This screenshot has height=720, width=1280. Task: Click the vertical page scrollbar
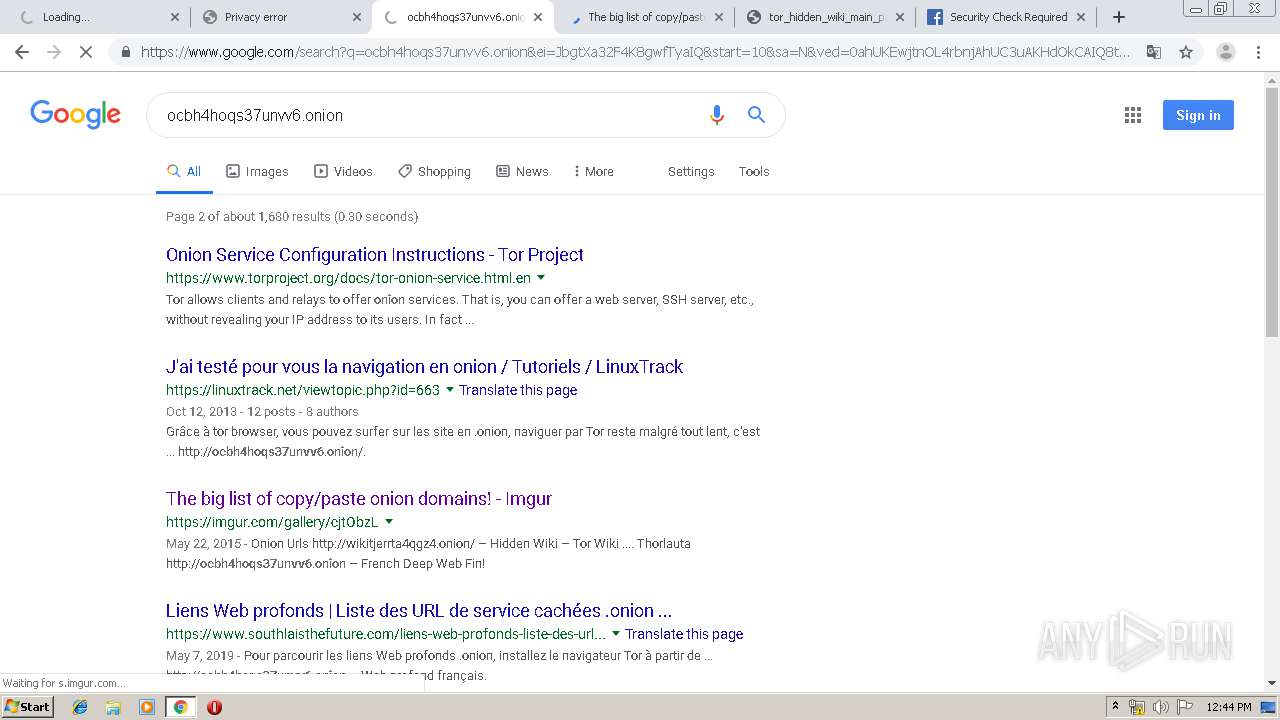click(1272, 213)
